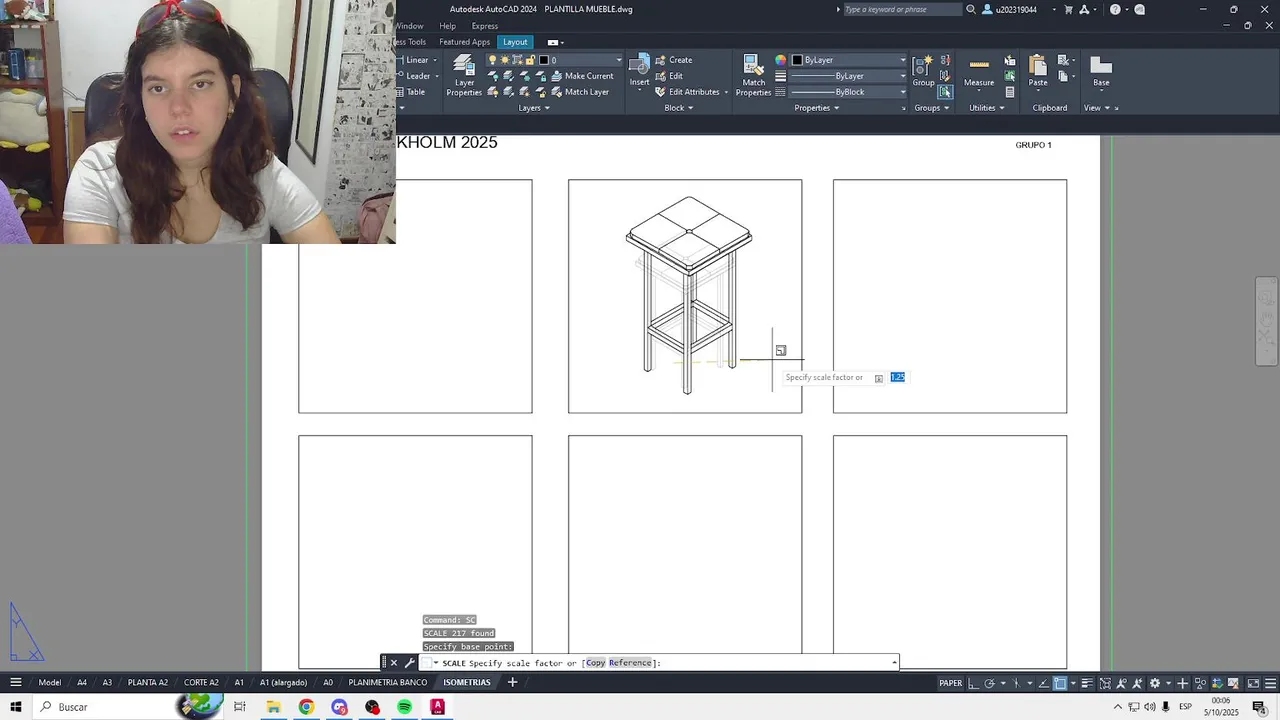The height and width of the screenshot is (720, 1280).
Task: Click the command line customize wrench
Action: click(x=409, y=663)
